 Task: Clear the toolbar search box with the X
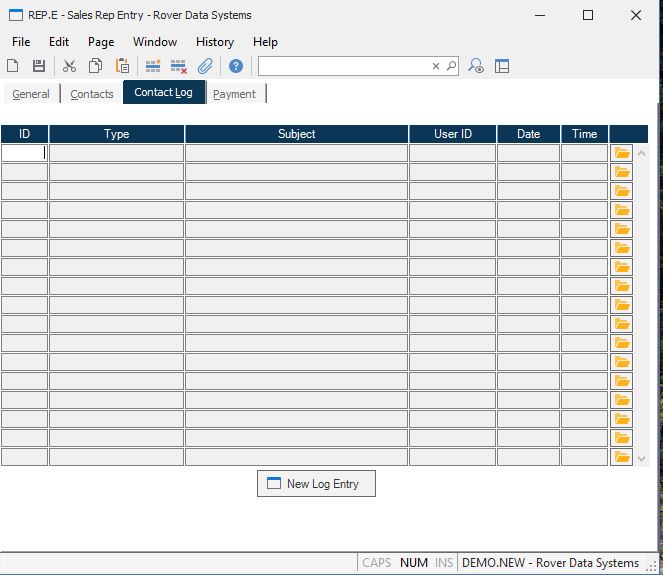point(436,66)
